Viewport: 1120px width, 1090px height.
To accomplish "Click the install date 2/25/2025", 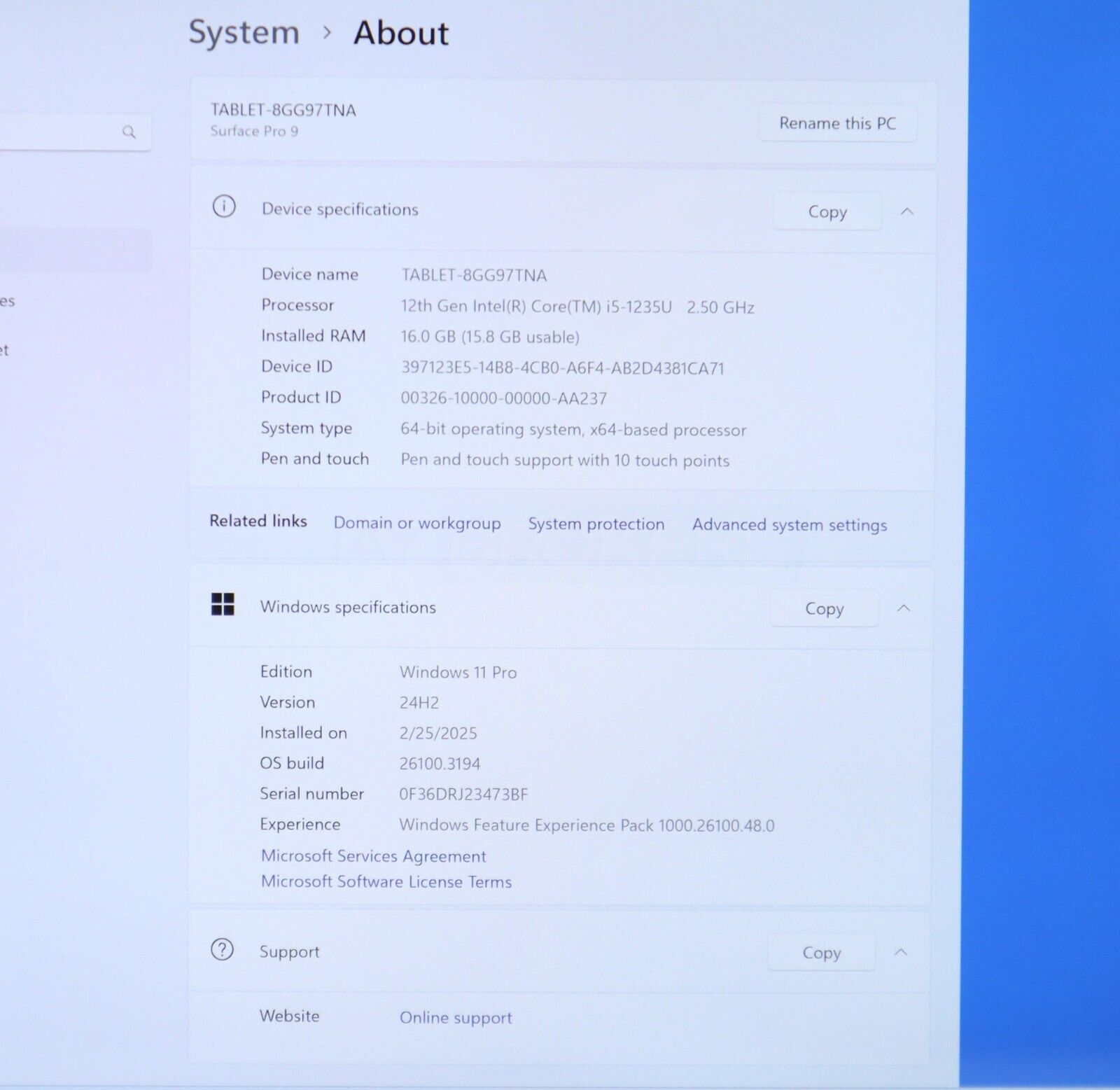I will (x=438, y=733).
